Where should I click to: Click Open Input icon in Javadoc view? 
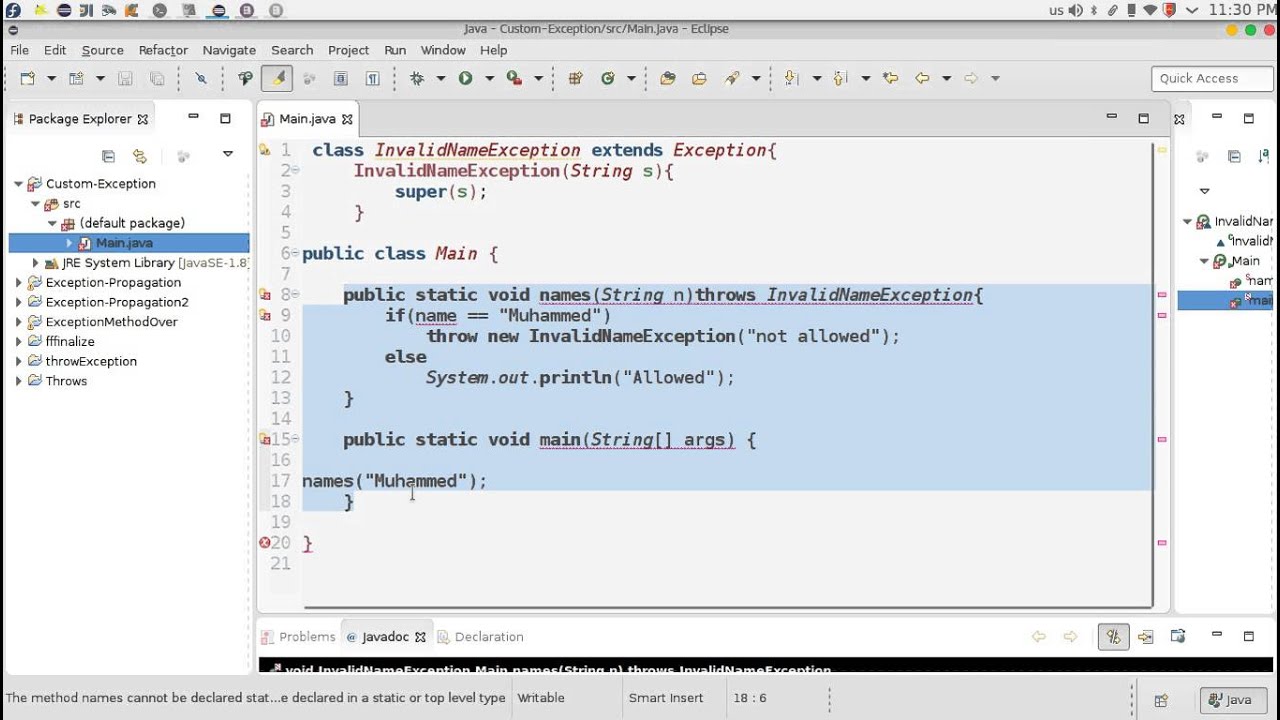tap(1146, 637)
